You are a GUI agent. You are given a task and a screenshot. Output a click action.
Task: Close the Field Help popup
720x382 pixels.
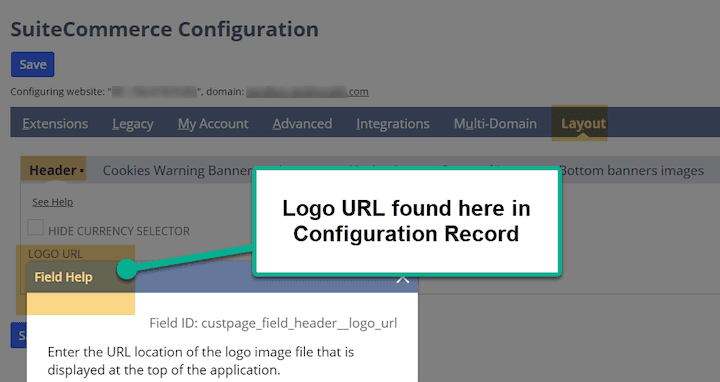click(x=403, y=279)
